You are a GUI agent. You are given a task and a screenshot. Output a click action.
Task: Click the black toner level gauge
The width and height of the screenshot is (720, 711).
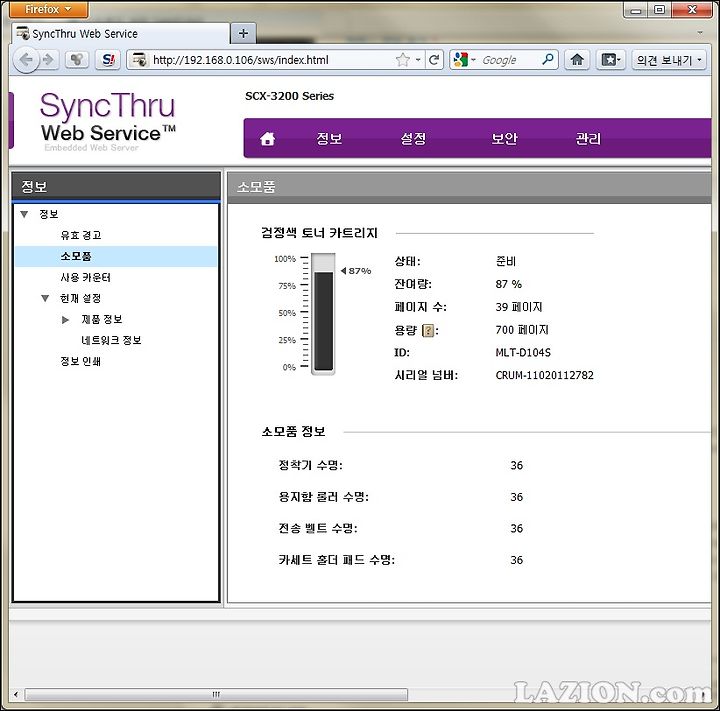(323, 314)
